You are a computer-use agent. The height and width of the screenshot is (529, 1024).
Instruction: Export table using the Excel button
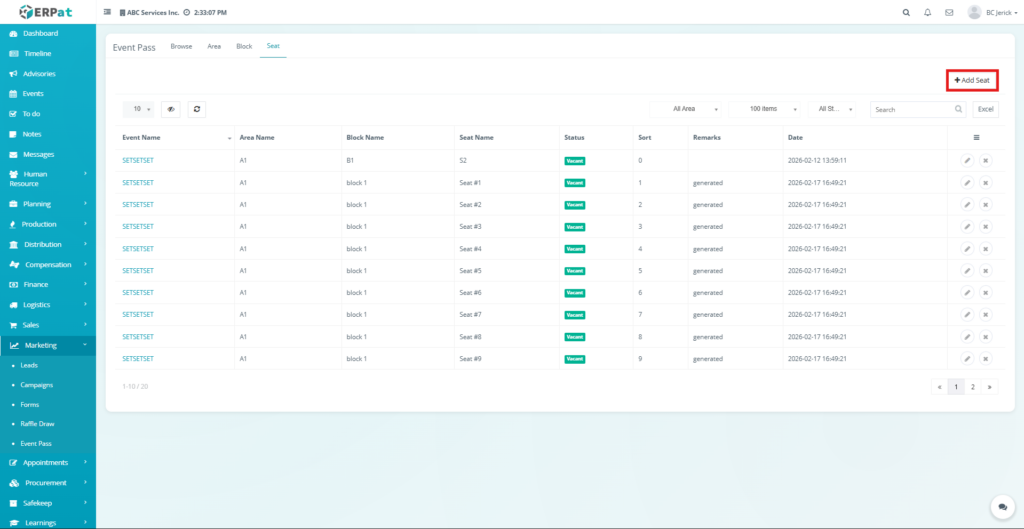pos(986,109)
